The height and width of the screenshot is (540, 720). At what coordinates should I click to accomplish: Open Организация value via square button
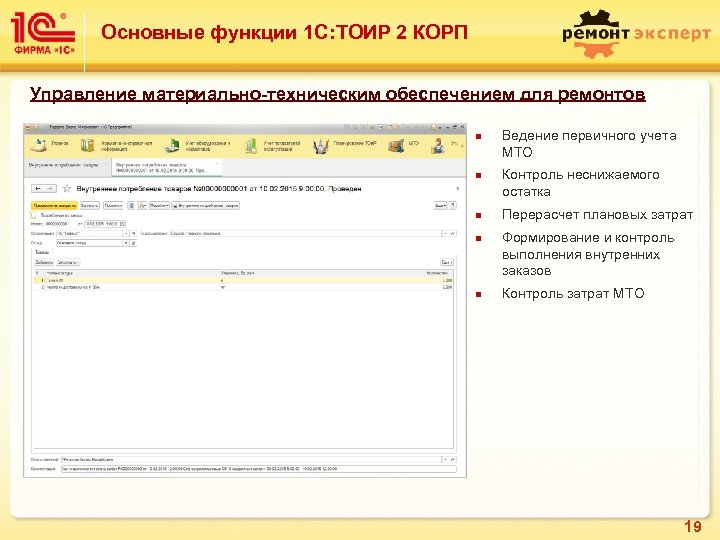[x=134, y=233]
